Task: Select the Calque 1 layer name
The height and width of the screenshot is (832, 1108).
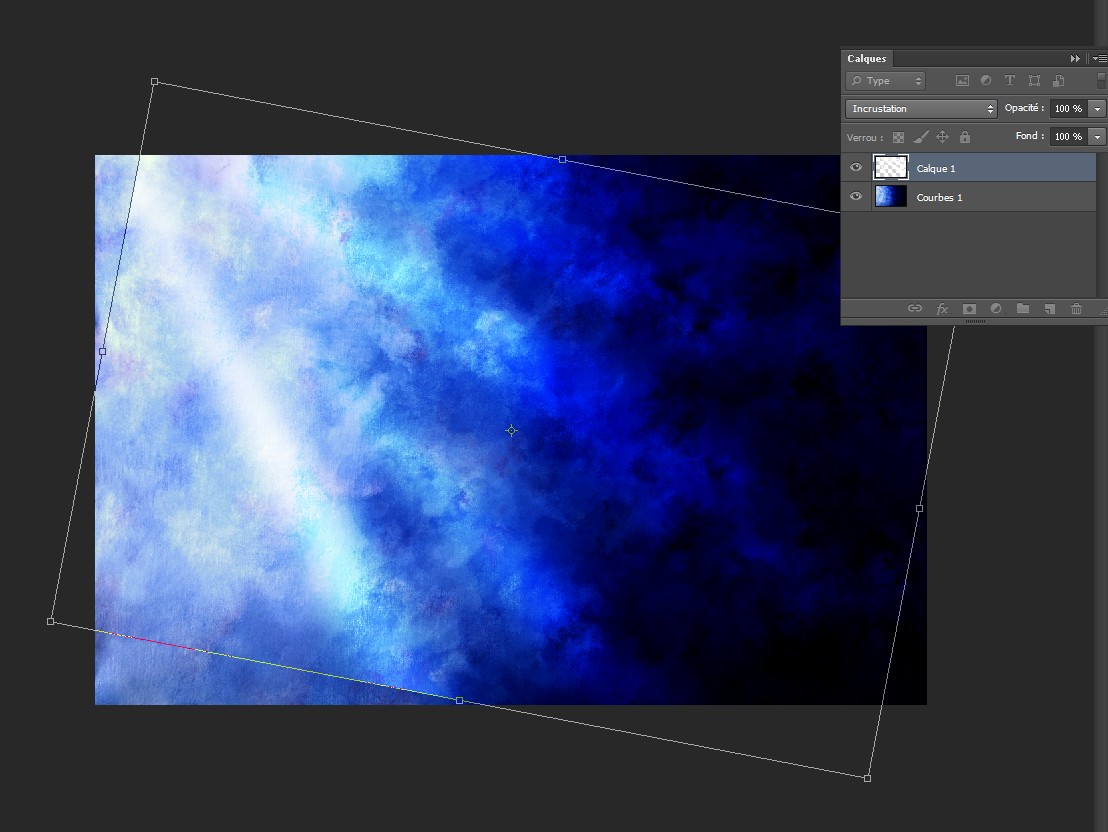Action: (x=936, y=168)
